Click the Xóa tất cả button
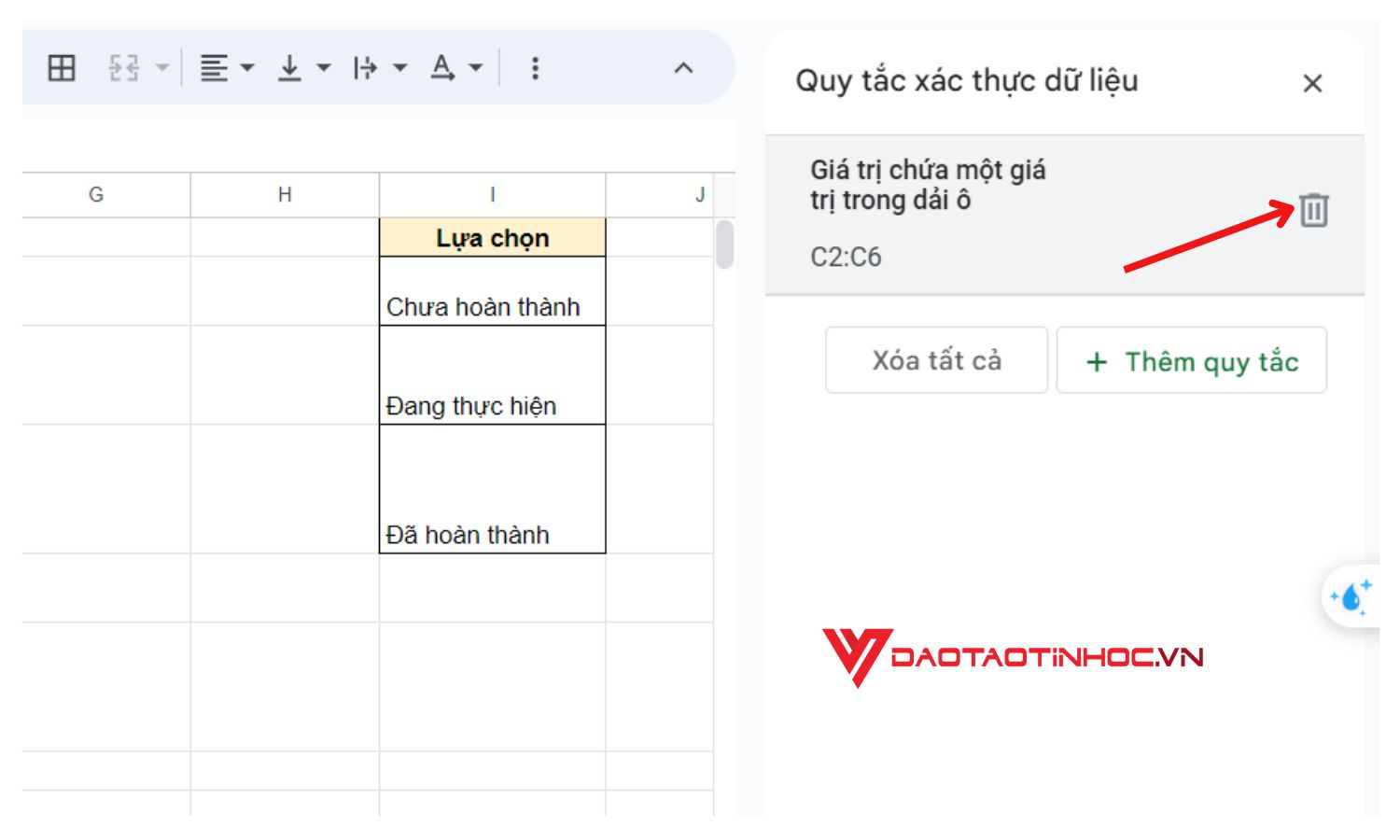 tap(936, 361)
